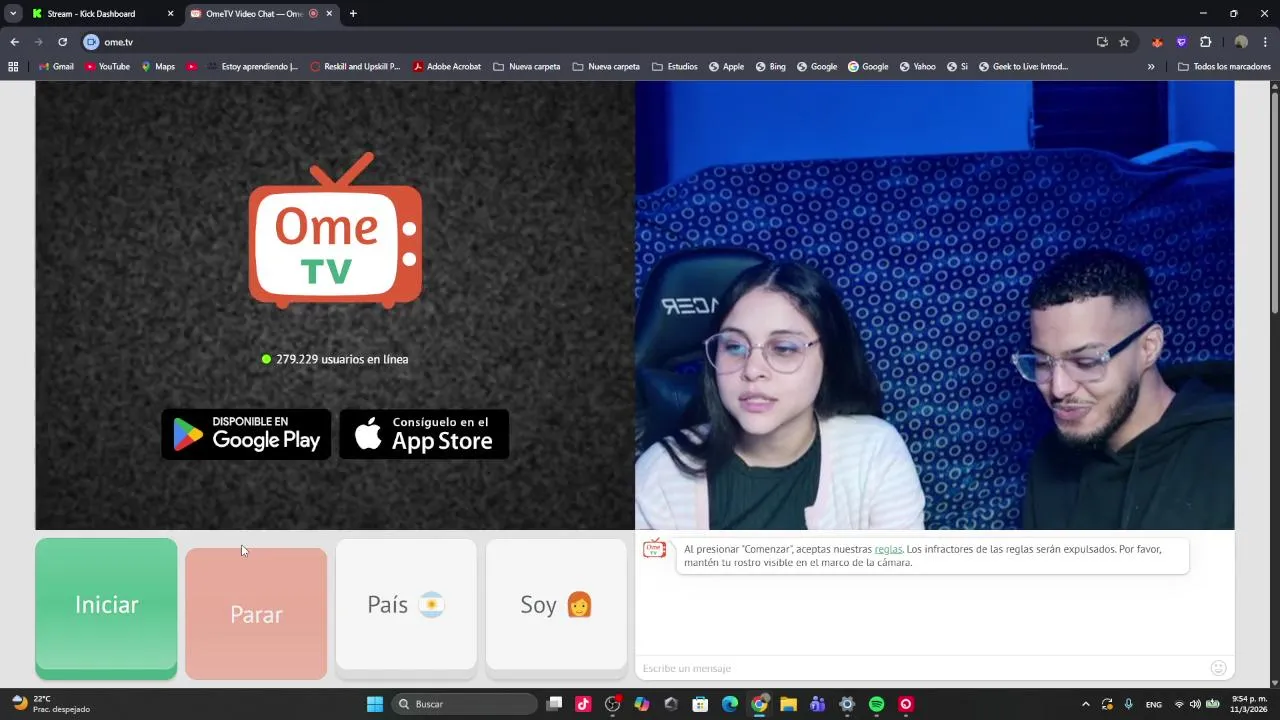Open the Yahoo bookmark
This screenshot has width=1280, height=720.
pyautogui.click(x=917, y=67)
